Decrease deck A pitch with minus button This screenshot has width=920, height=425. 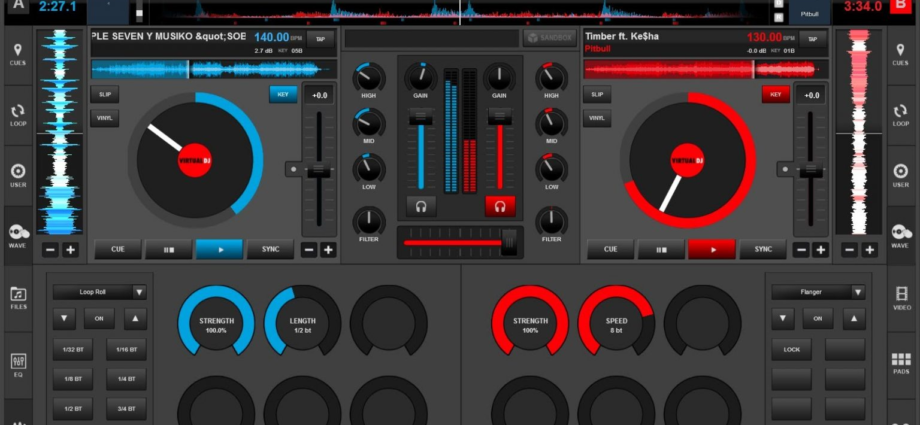309,249
